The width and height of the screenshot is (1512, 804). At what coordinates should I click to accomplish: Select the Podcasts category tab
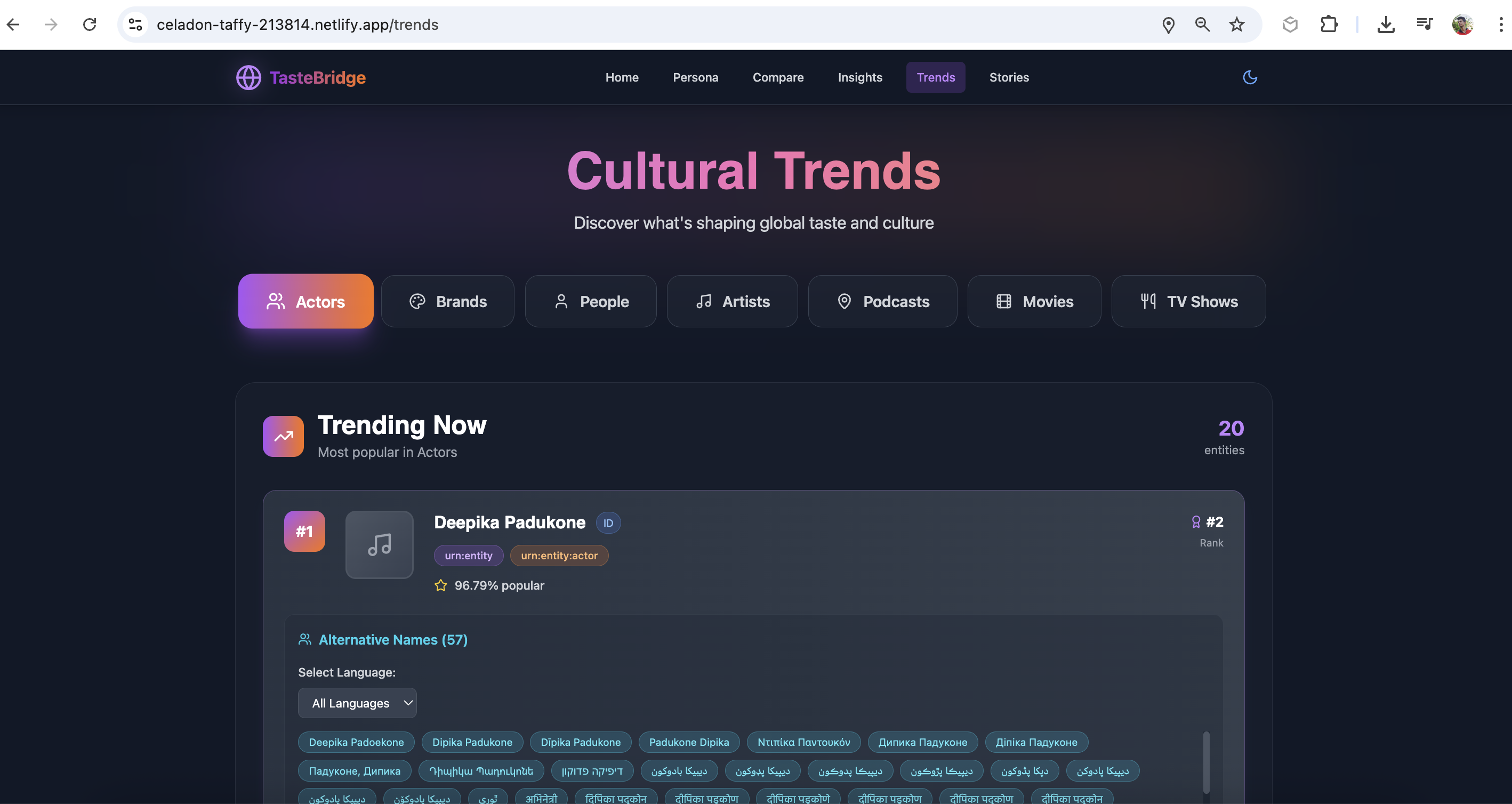pyautogui.click(x=882, y=301)
